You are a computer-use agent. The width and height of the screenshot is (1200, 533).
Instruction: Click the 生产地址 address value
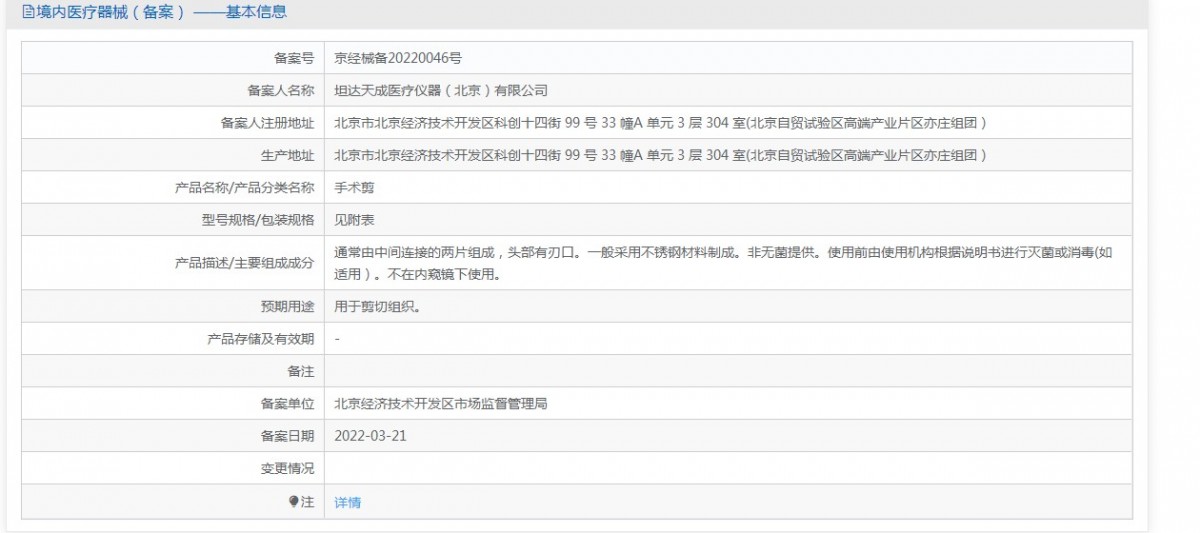tap(661, 155)
